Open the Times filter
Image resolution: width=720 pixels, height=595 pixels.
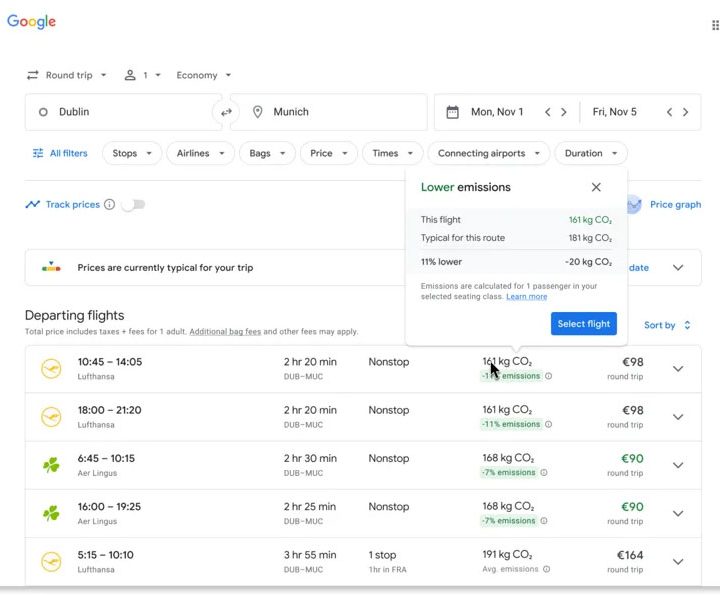(392, 153)
